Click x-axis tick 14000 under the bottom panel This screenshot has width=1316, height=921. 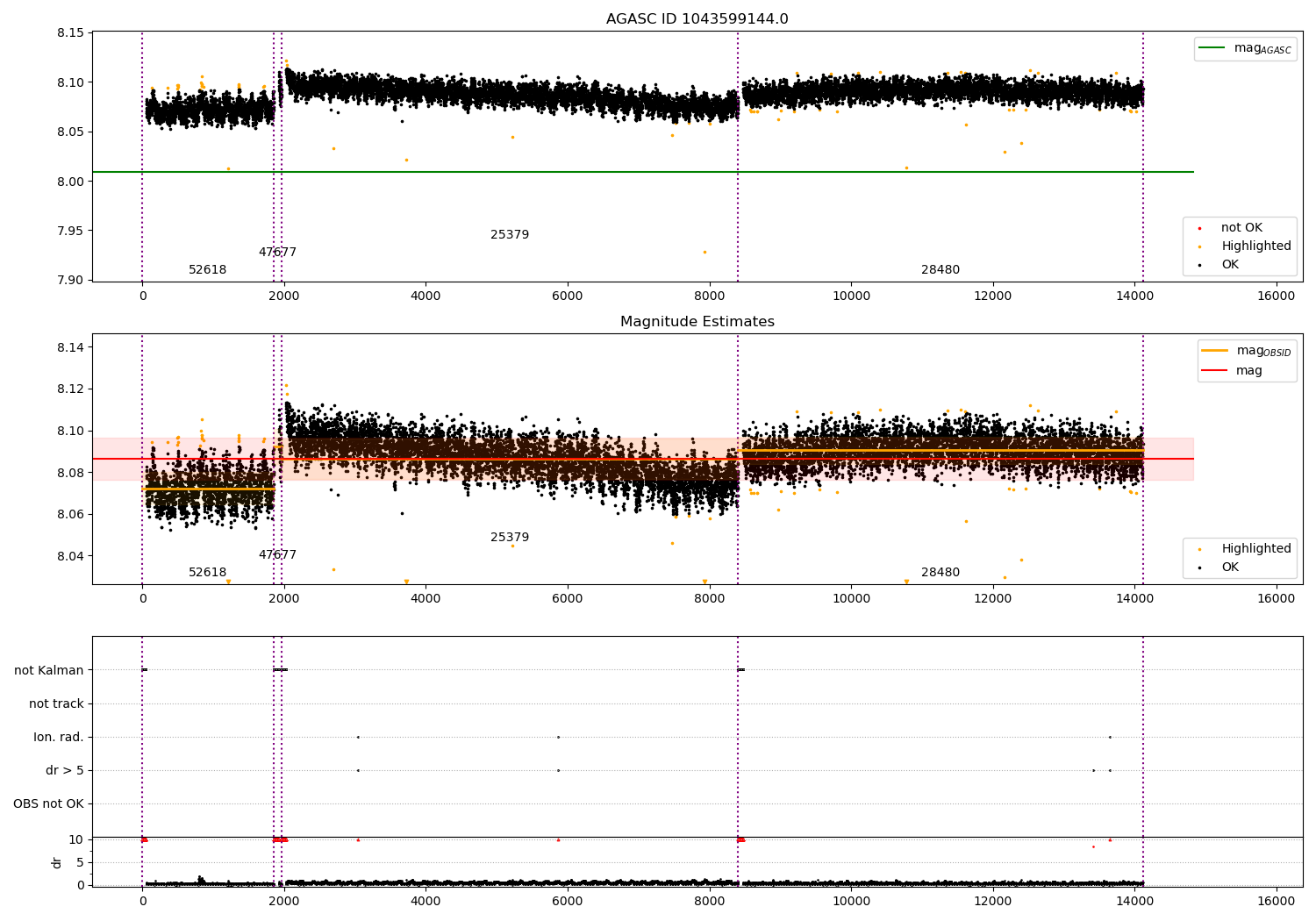pos(1134,901)
